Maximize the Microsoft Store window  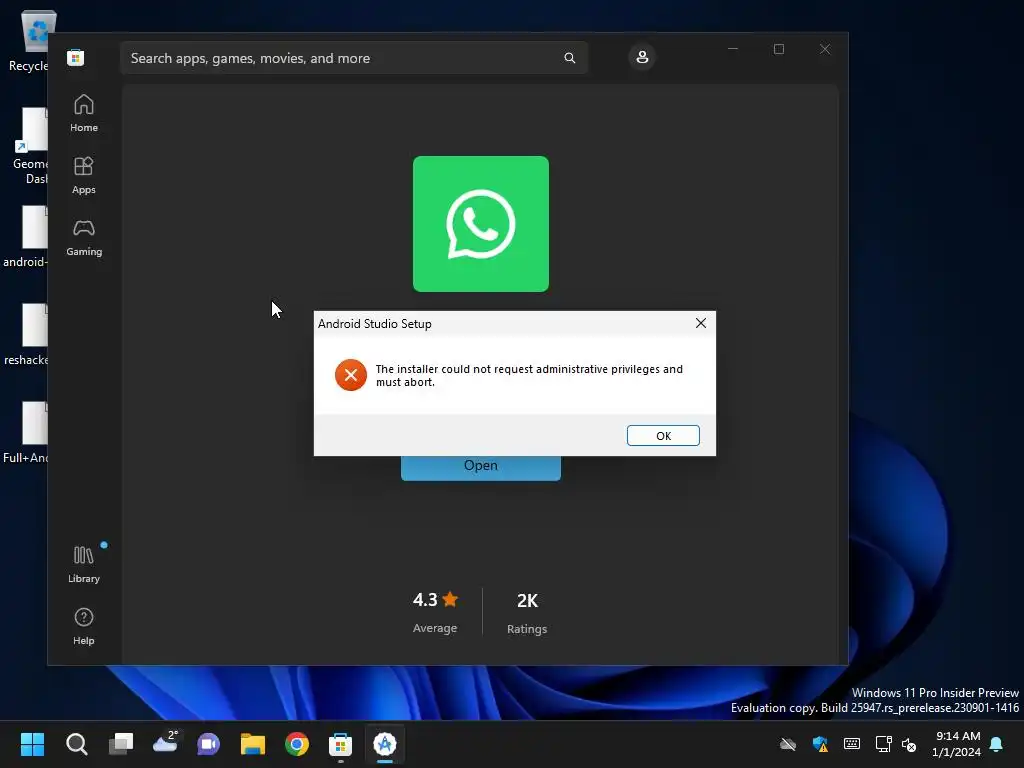[x=778, y=49]
